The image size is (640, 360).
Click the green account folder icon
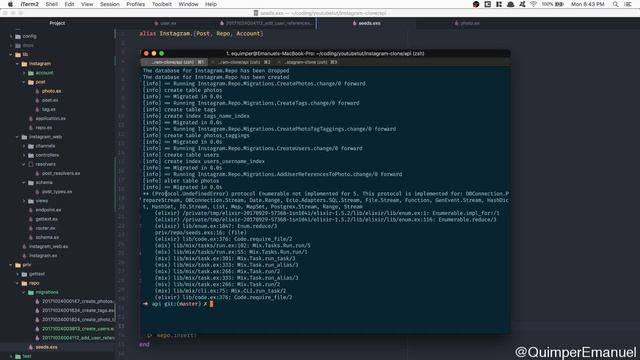click(x=31, y=73)
